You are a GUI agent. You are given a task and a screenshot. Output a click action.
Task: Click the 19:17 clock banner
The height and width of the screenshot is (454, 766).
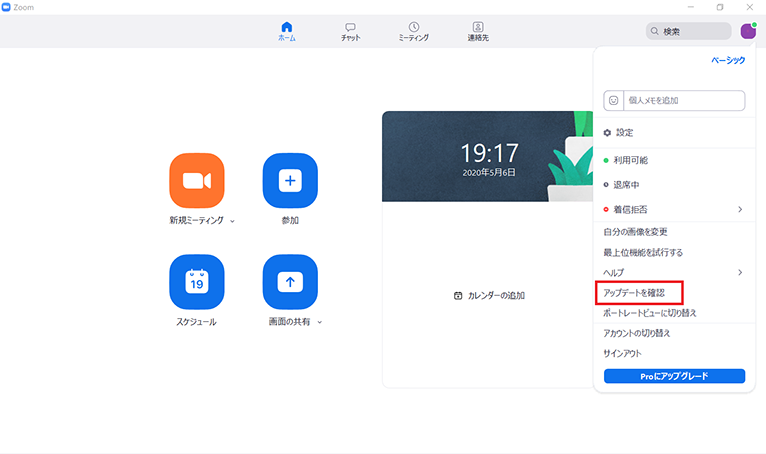(487, 156)
